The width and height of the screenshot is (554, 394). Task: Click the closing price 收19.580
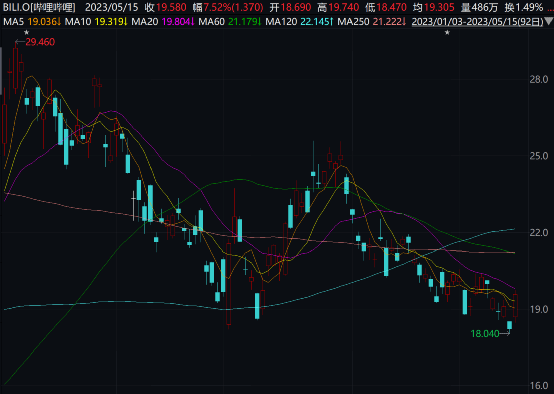[x=165, y=7]
